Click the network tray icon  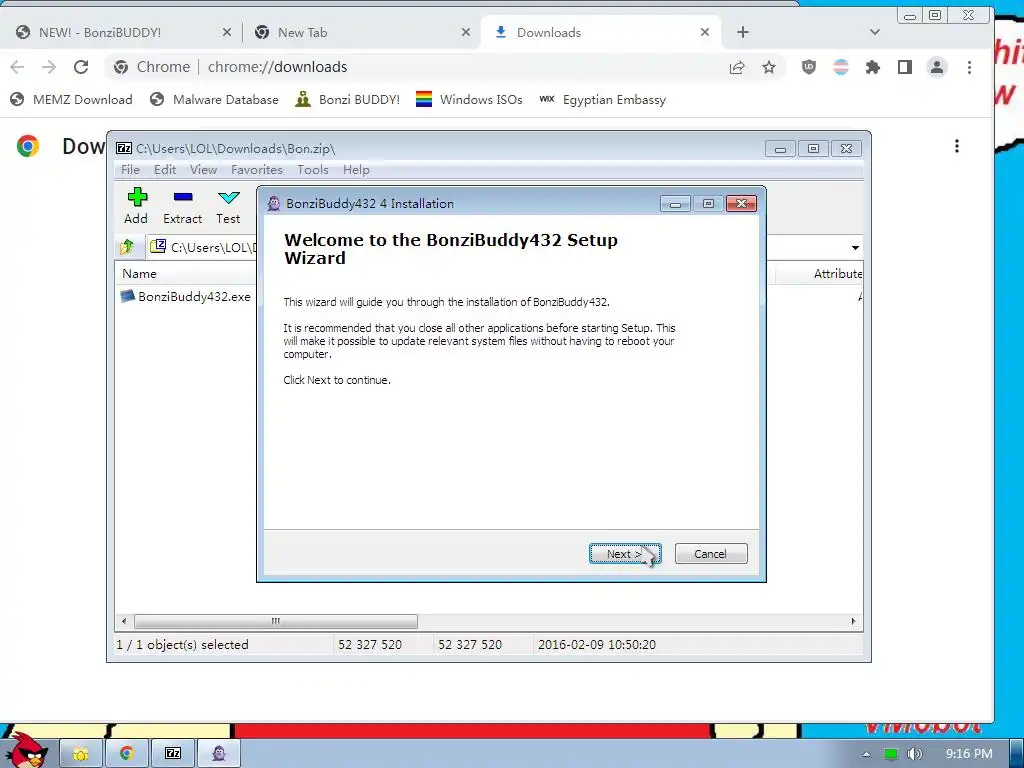[x=890, y=754]
